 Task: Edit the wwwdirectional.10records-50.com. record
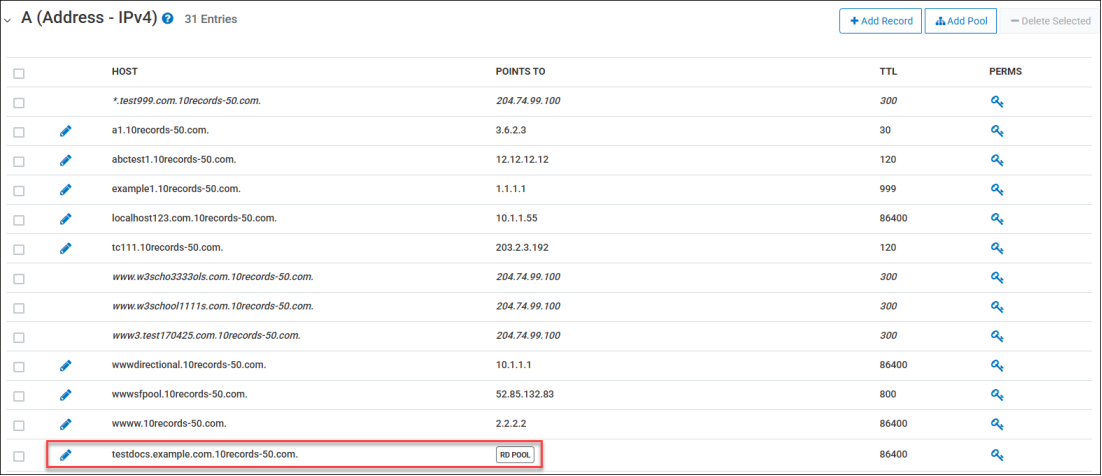click(x=65, y=366)
